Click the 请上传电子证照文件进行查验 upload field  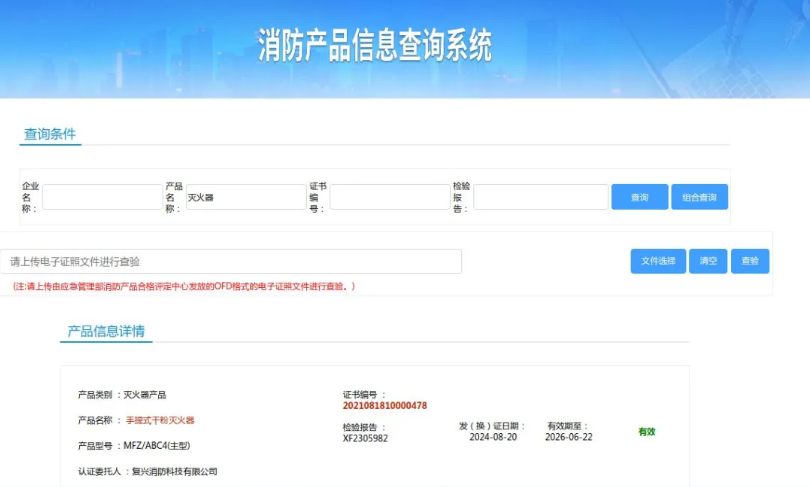231,261
